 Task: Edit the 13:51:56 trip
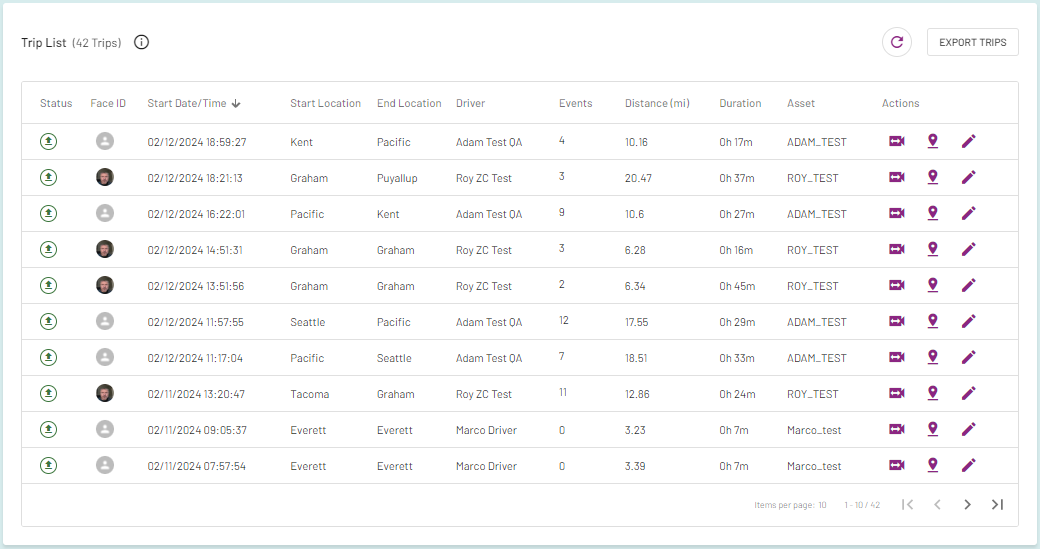pos(968,285)
